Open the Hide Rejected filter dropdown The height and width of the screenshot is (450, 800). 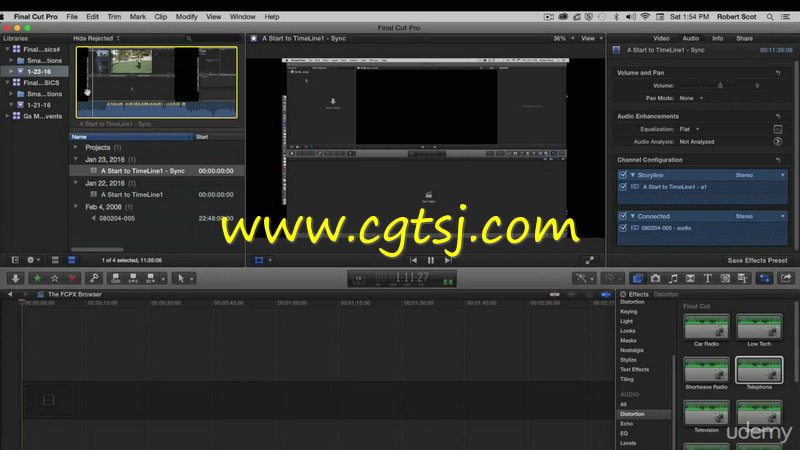pos(96,38)
